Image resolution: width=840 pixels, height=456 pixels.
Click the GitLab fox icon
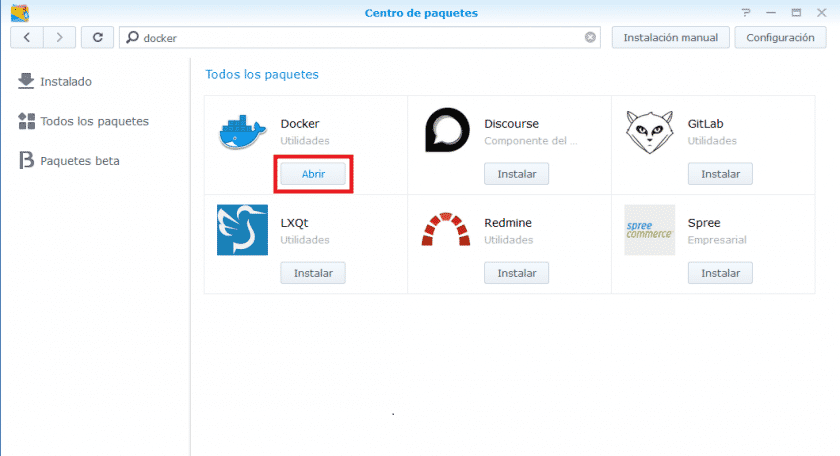649,132
